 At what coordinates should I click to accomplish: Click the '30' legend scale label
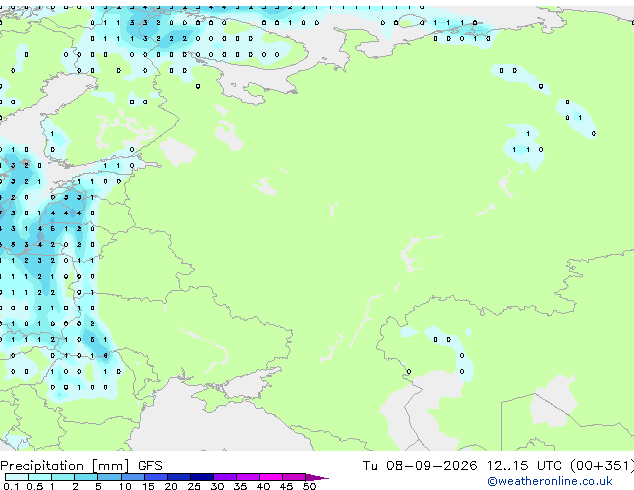tap(217, 486)
